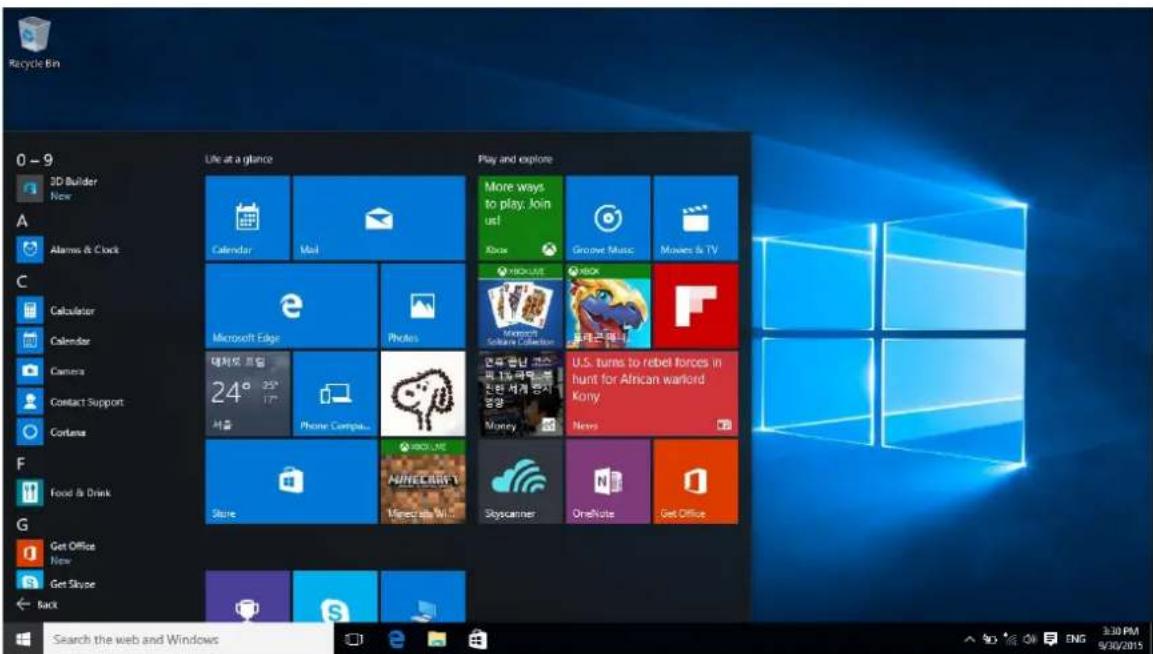Image resolution: width=1153 pixels, height=654 pixels.
Task: Launch Edge from the taskbar
Action: tap(396, 639)
